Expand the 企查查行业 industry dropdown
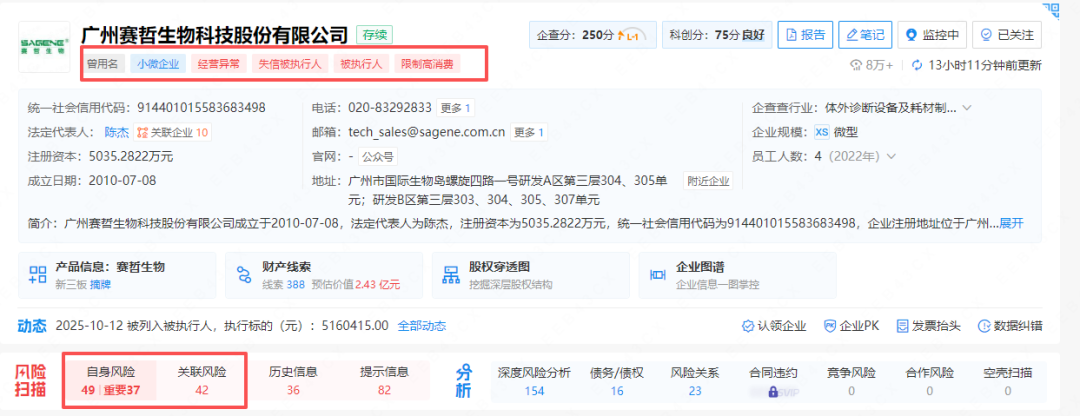This screenshot has width=1080, height=416. (x=966, y=108)
